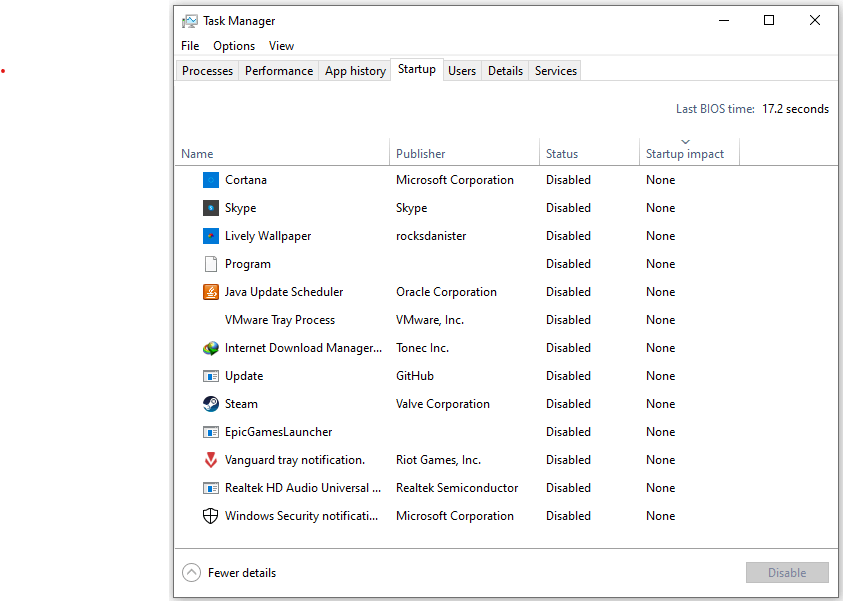
Task: Open the View menu
Action: pos(281,46)
